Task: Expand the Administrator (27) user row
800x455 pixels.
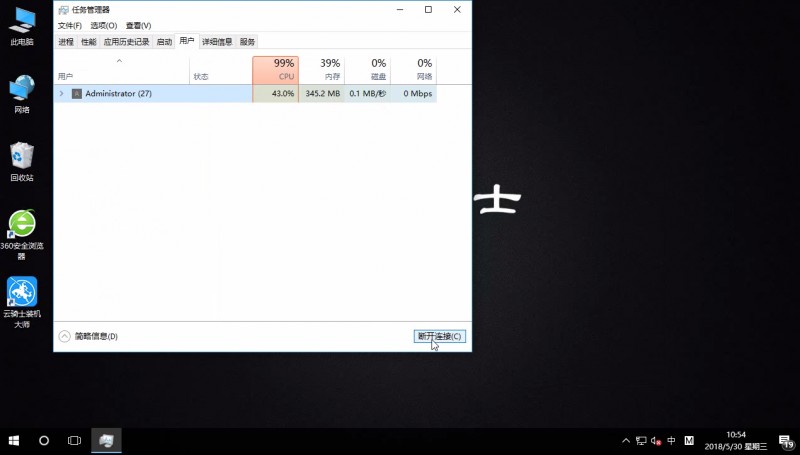Action: [62, 94]
